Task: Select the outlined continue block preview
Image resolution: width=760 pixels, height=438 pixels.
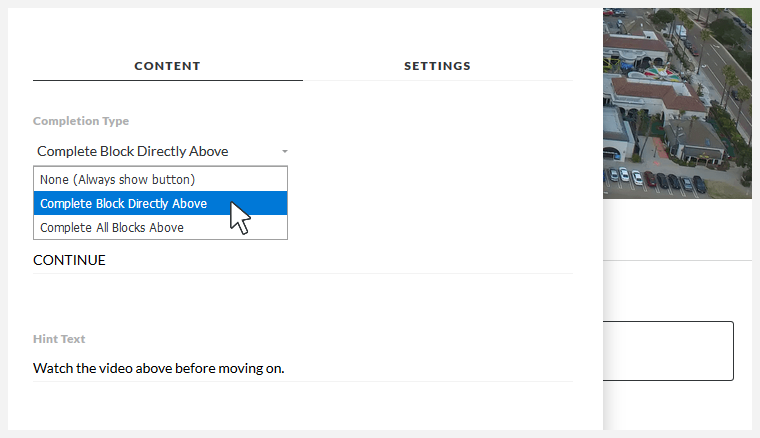Action: tap(668, 351)
